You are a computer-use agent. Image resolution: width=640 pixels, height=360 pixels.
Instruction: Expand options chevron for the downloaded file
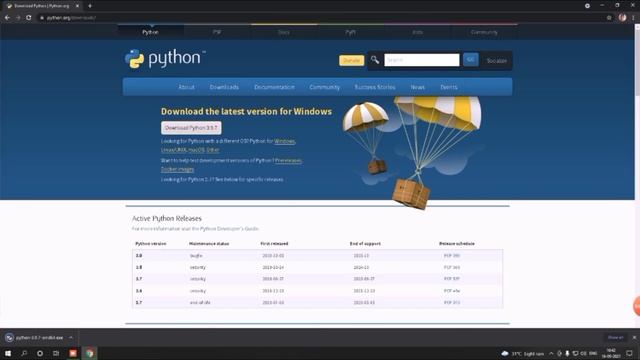pos(71,338)
